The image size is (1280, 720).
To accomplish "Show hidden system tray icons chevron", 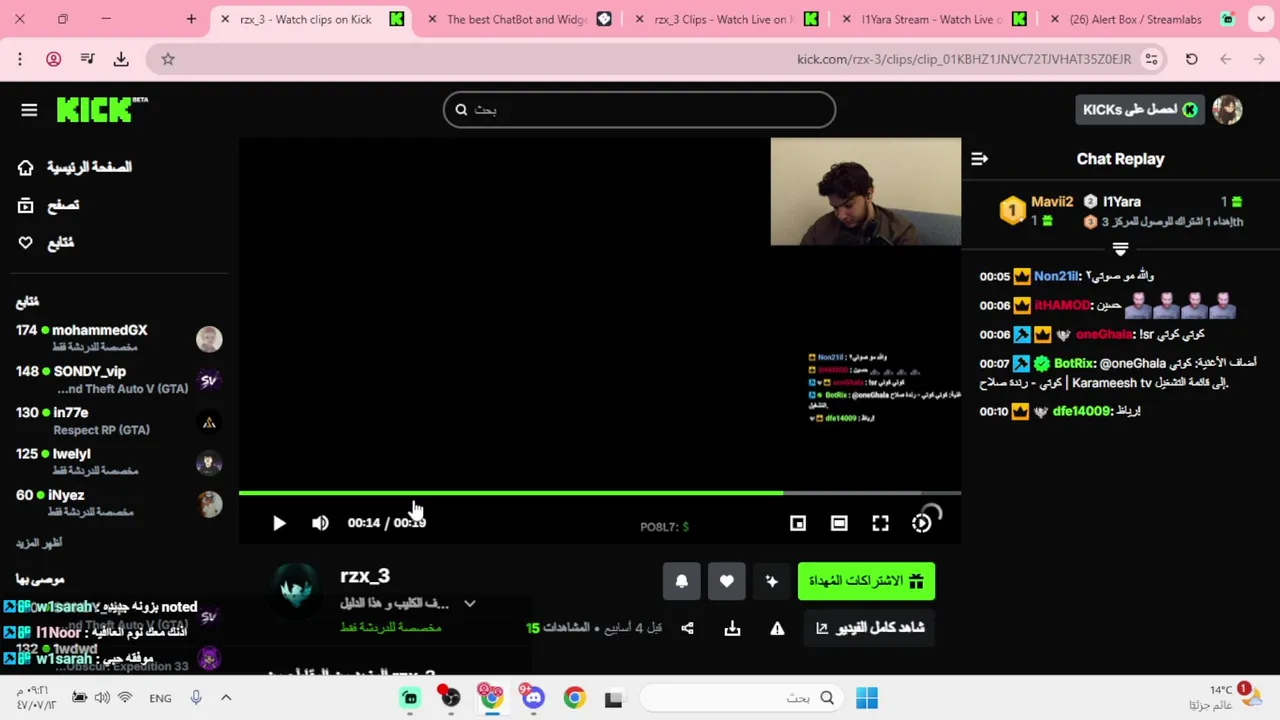I will [226, 698].
